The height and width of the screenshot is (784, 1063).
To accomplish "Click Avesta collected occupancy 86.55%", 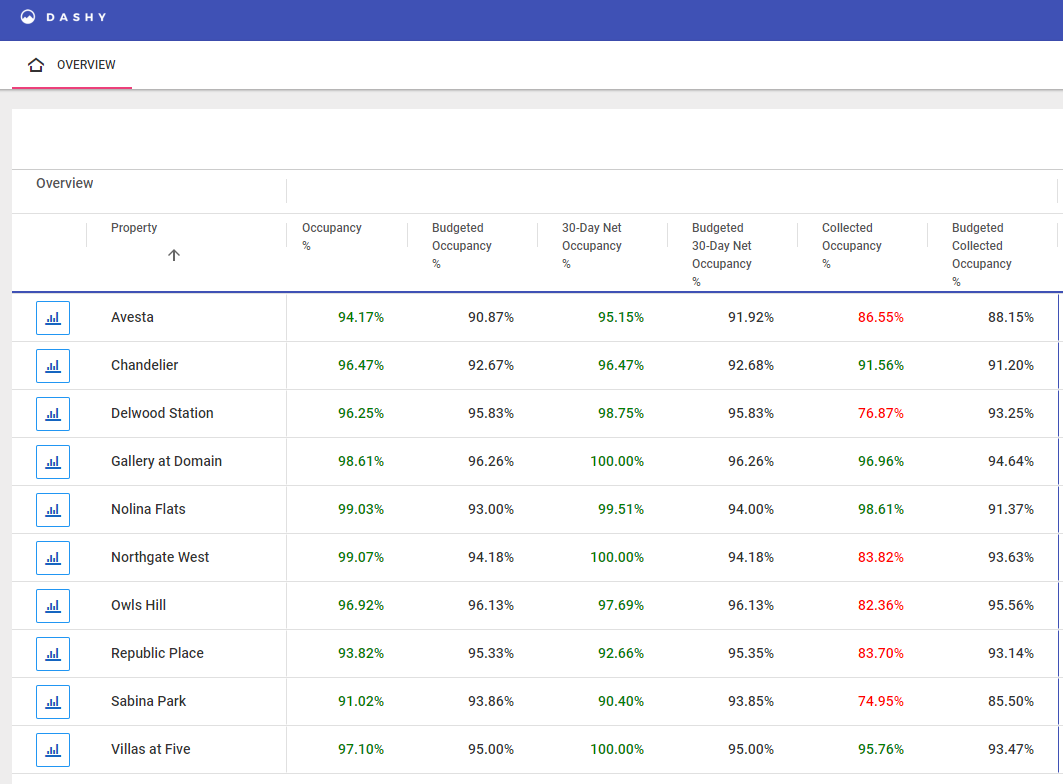I will pyautogui.click(x=881, y=317).
